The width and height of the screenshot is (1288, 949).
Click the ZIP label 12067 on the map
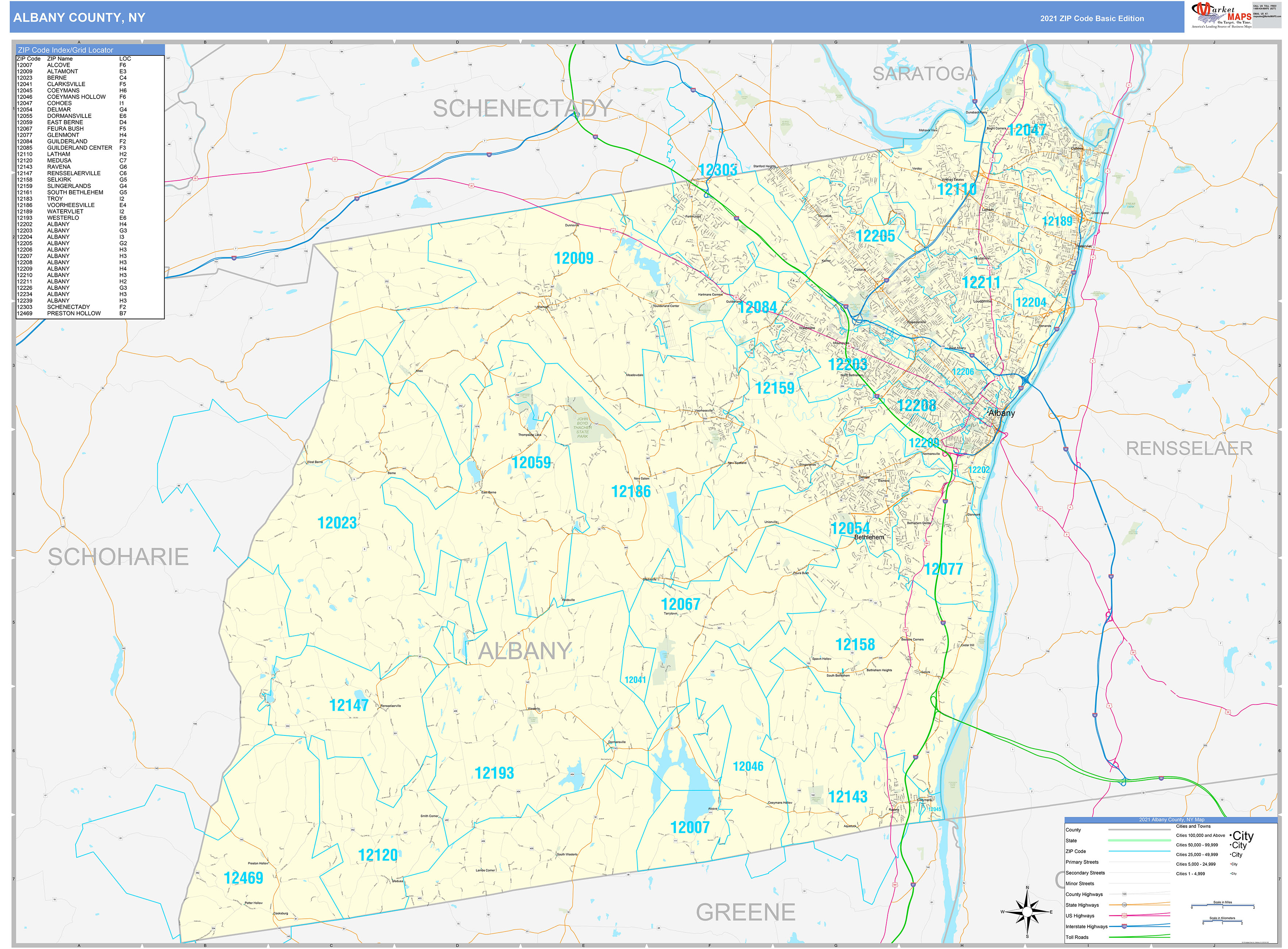pos(680,604)
